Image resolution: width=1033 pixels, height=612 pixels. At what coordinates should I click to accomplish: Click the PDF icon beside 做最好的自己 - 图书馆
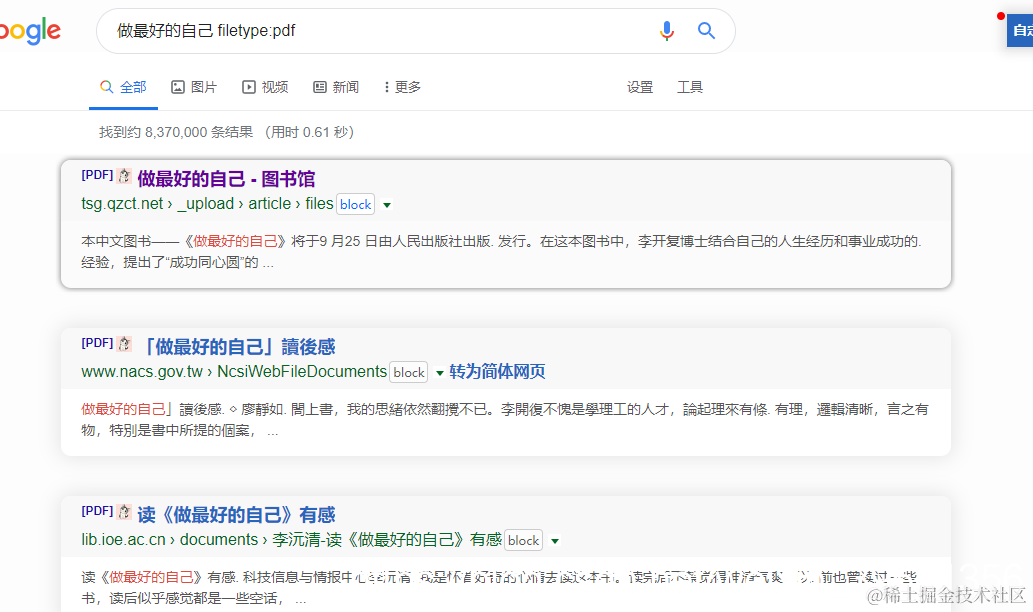pyautogui.click(x=123, y=174)
